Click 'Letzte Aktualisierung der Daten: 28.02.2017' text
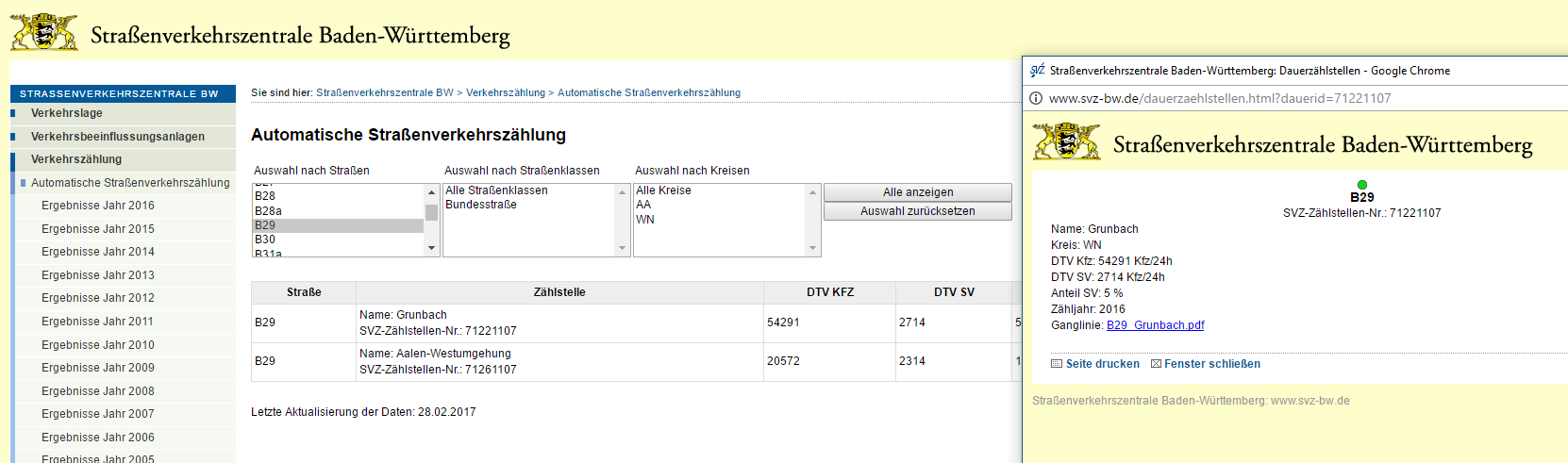1568x463 pixels. click(x=363, y=412)
